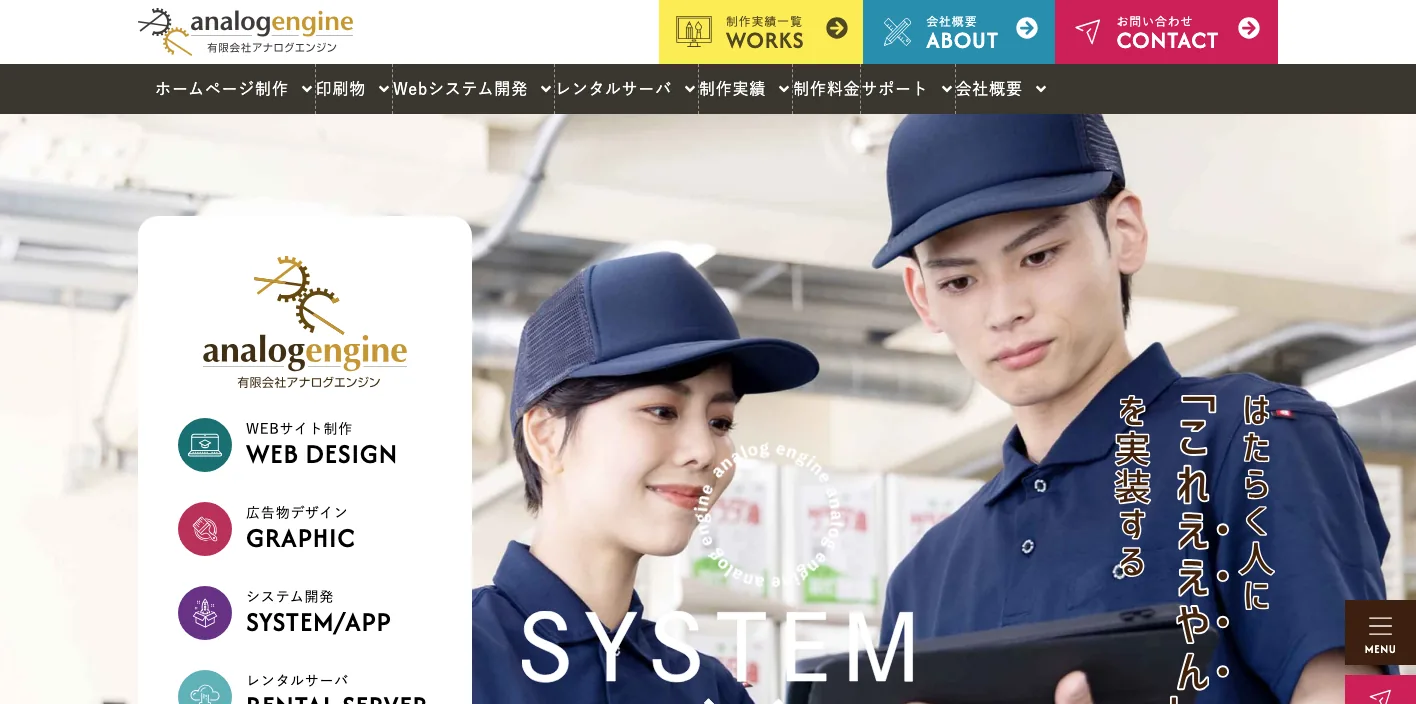The height and width of the screenshot is (704, 1416).
Task: Click the CONTACT label in the header
Action: click(1167, 41)
